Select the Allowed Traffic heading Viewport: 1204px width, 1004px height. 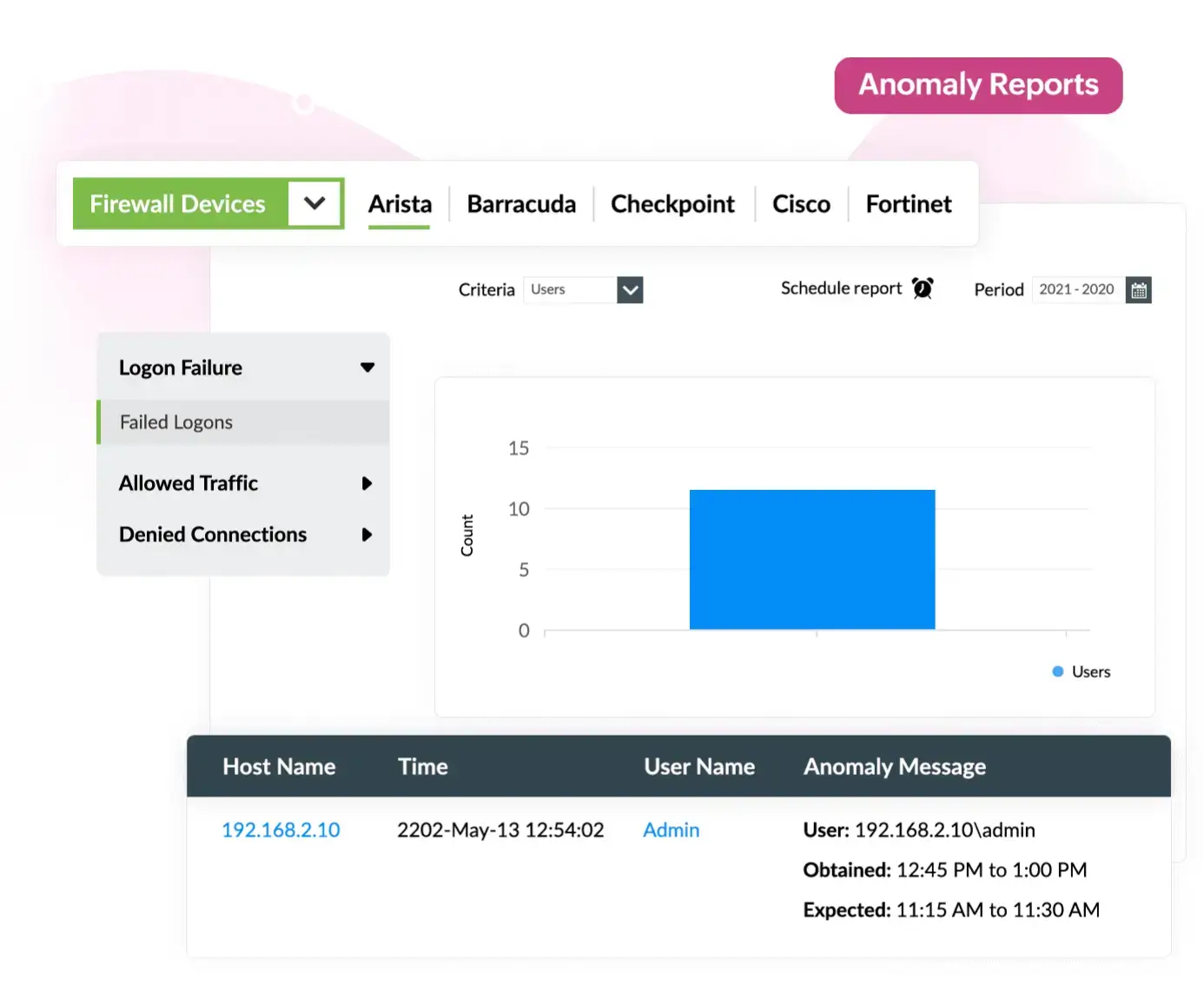(x=189, y=483)
